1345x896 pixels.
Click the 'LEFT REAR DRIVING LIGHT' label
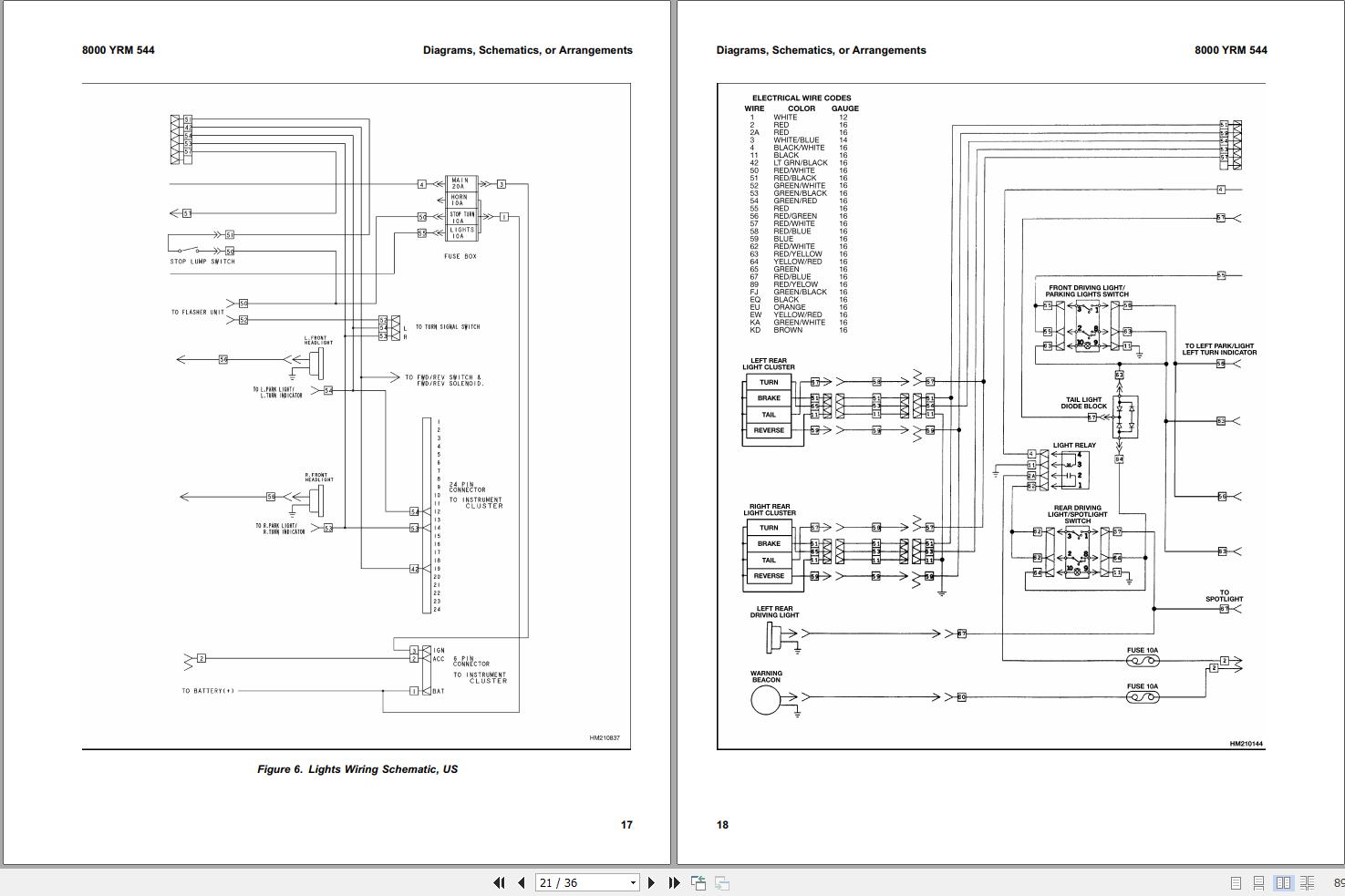pos(775,612)
